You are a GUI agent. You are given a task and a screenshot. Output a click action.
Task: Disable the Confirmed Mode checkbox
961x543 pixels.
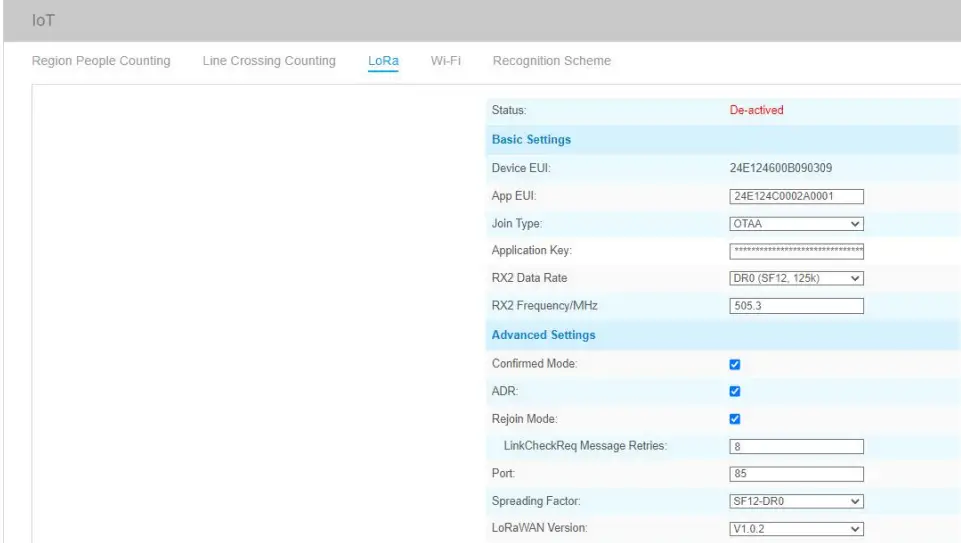pos(735,365)
